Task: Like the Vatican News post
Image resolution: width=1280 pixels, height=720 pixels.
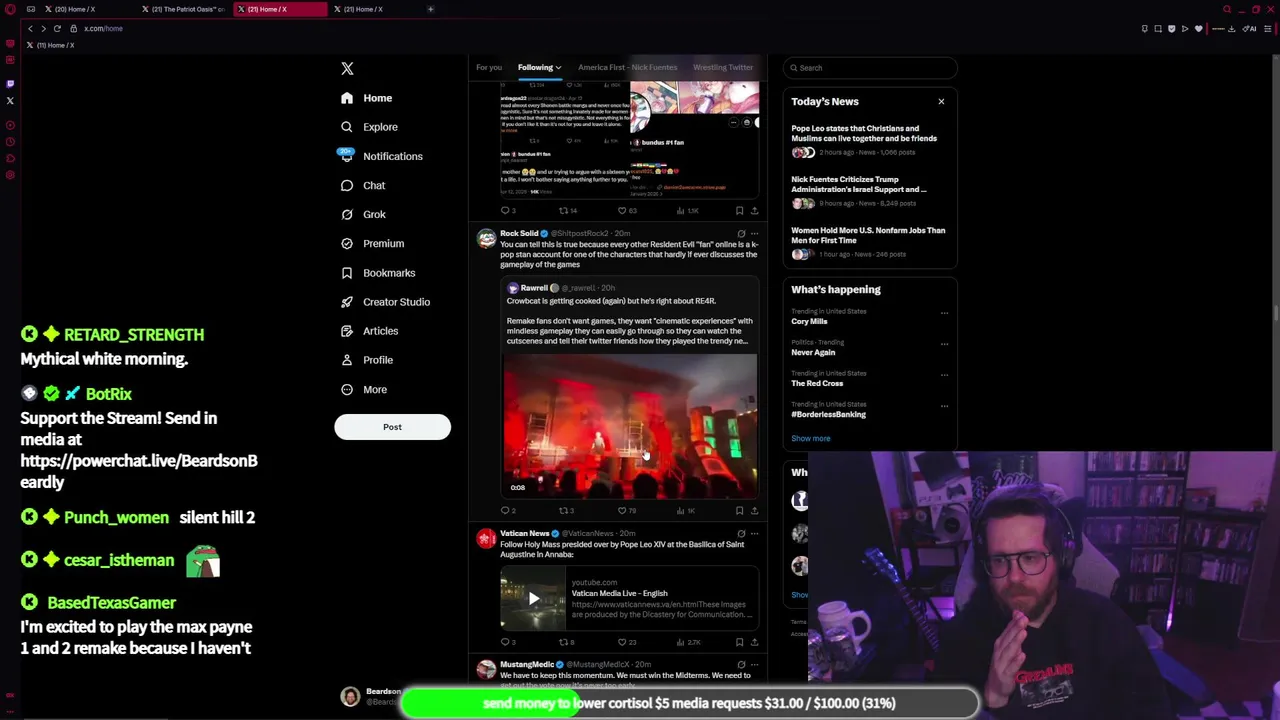Action: [627, 642]
